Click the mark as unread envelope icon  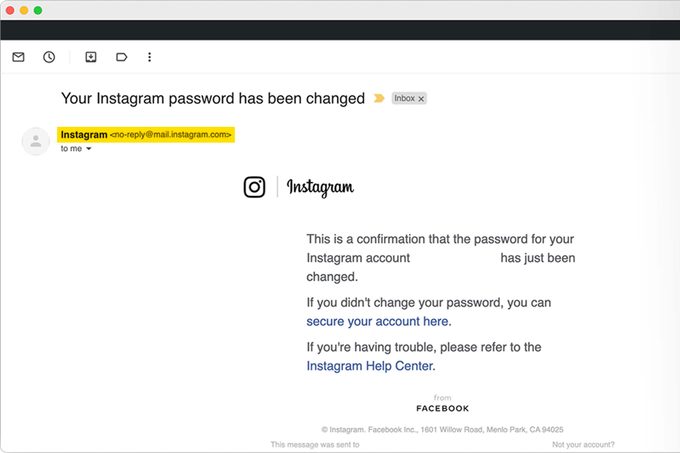18,57
